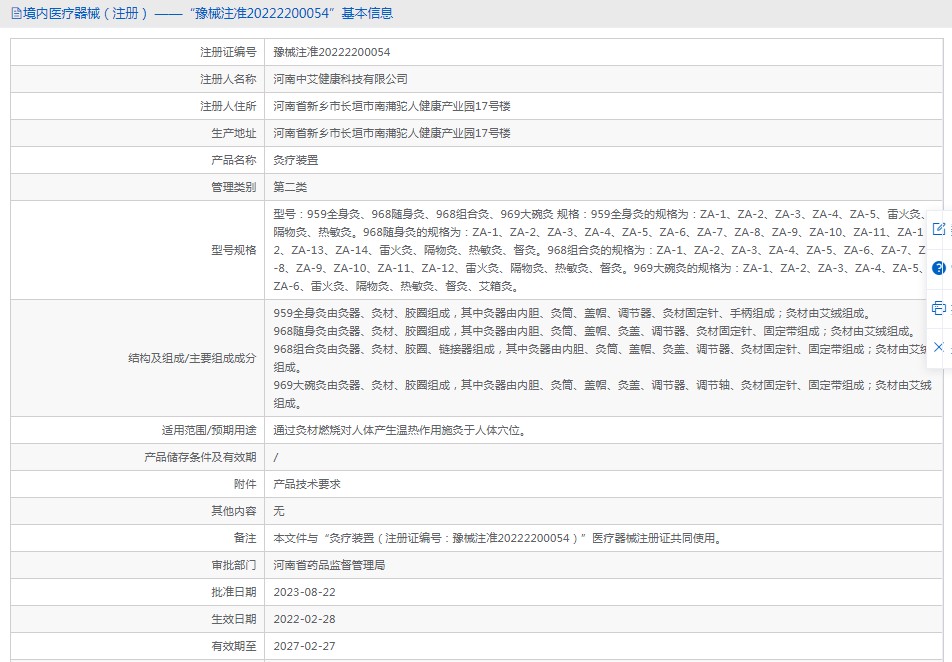This screenshot has height=662, width=952.
Task: Click the page title '境内医疗器械(注册)'
Action: (x=85, y=13)
